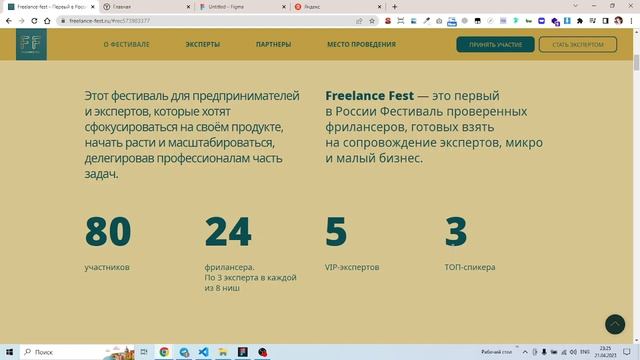Open the 'О фестивале' menu section
This screenshot has width=640, height=360.
coord(127,44)
